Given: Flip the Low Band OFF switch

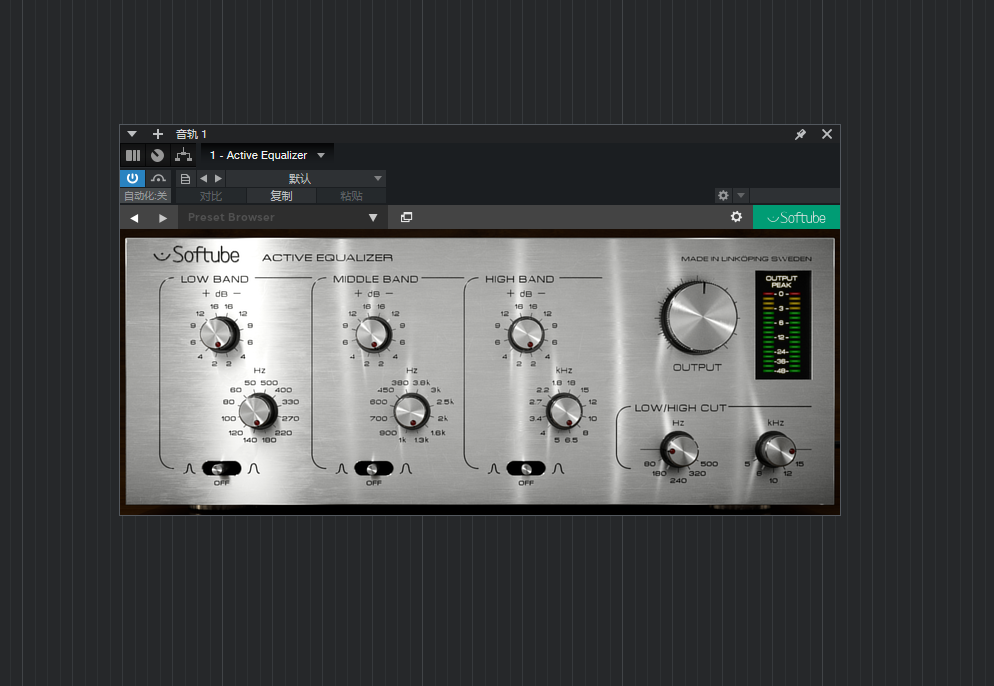Looking at the screenshot, I should (x=221, y=468).
